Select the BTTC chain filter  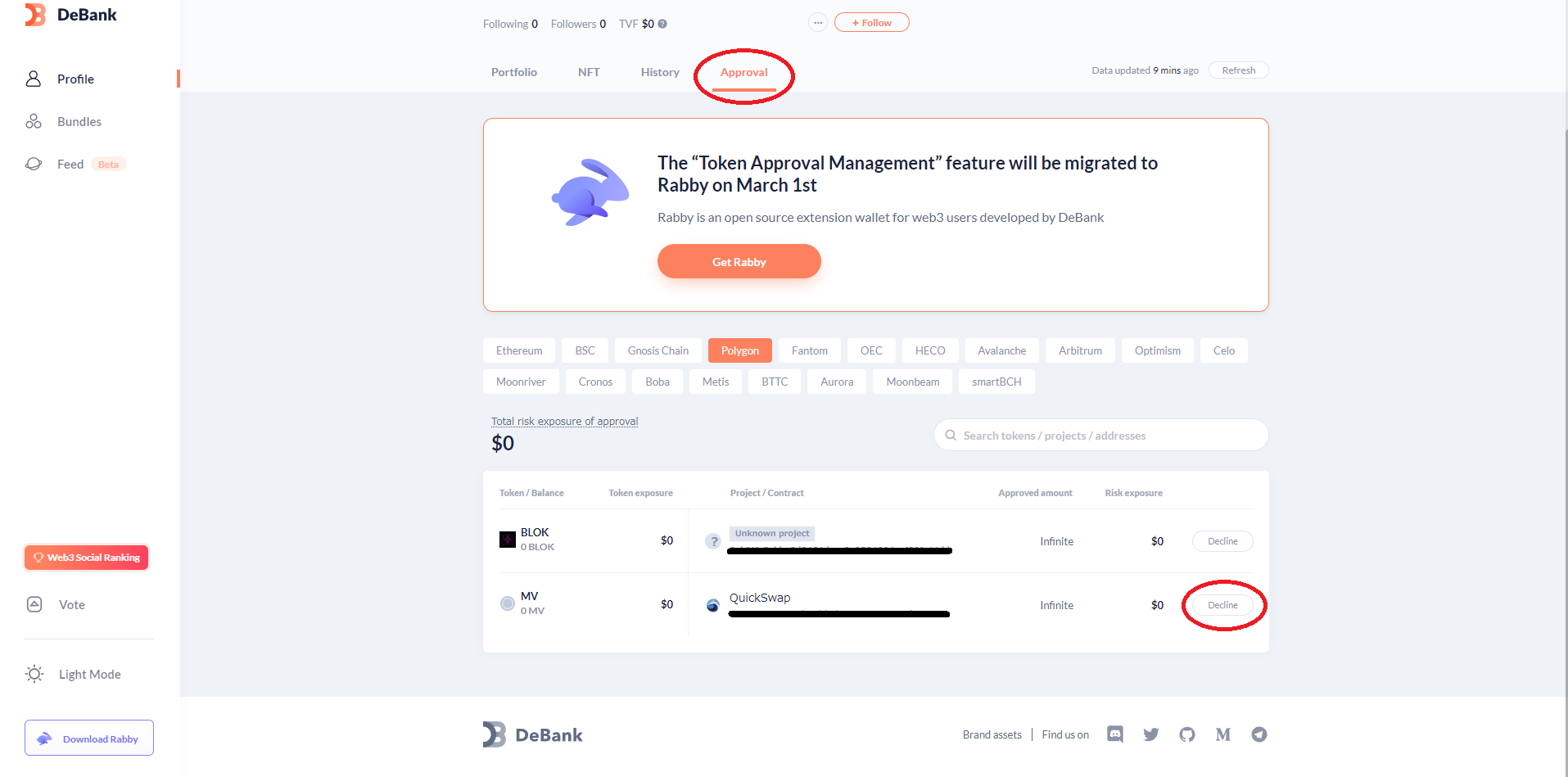775,382
